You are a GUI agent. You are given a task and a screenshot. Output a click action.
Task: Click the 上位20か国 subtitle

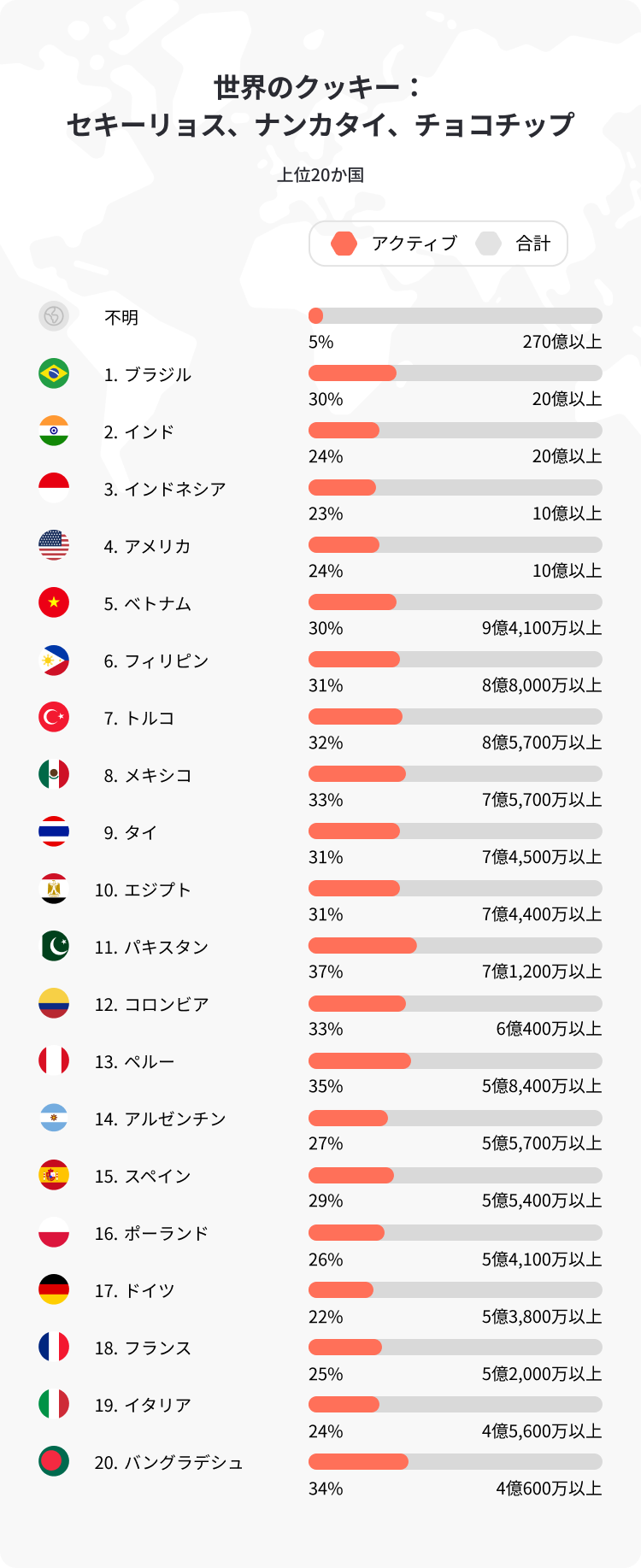pyautogui.click(x=320, y=175)
